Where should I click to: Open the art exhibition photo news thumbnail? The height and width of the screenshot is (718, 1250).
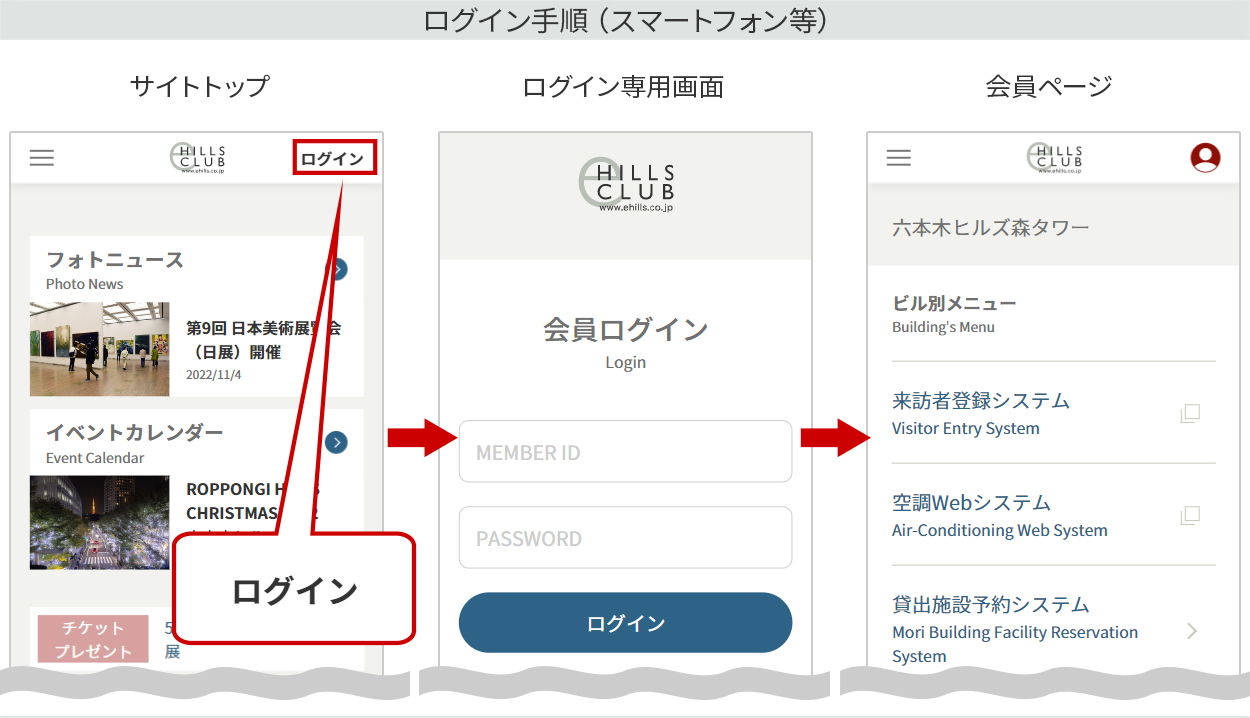click(x=100, y=349)
